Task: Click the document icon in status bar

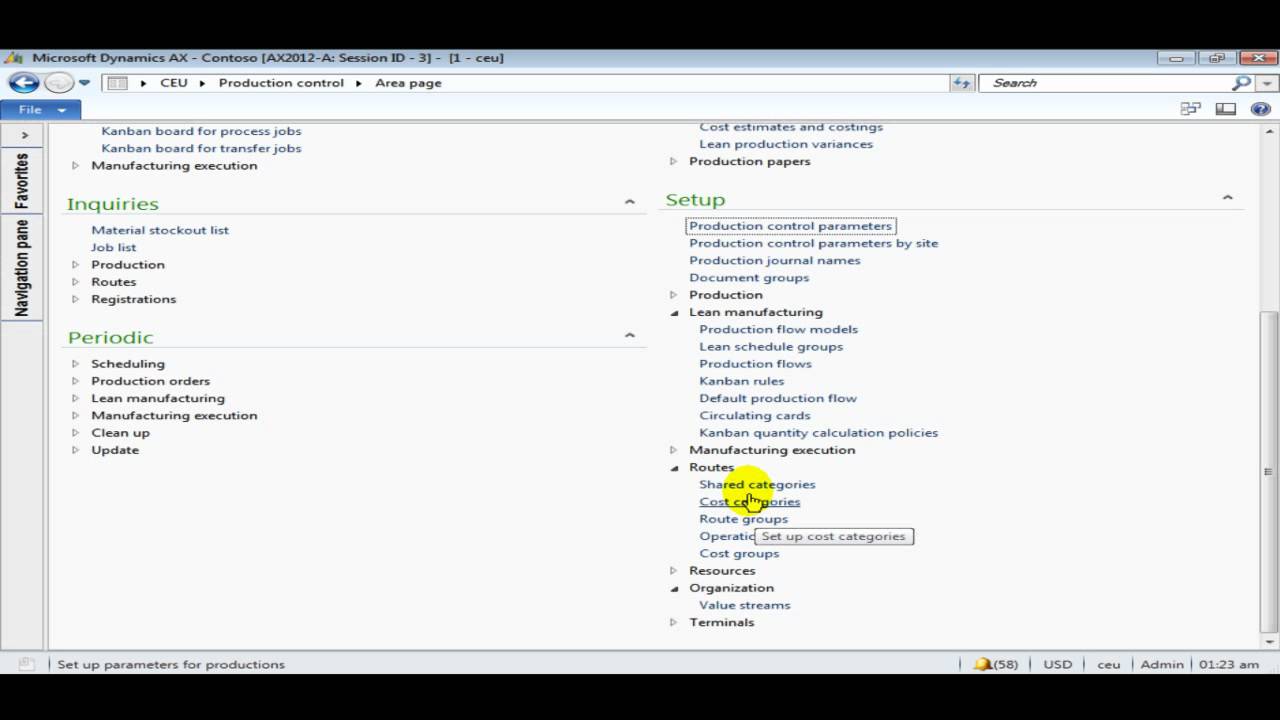Action: (27, 664)
